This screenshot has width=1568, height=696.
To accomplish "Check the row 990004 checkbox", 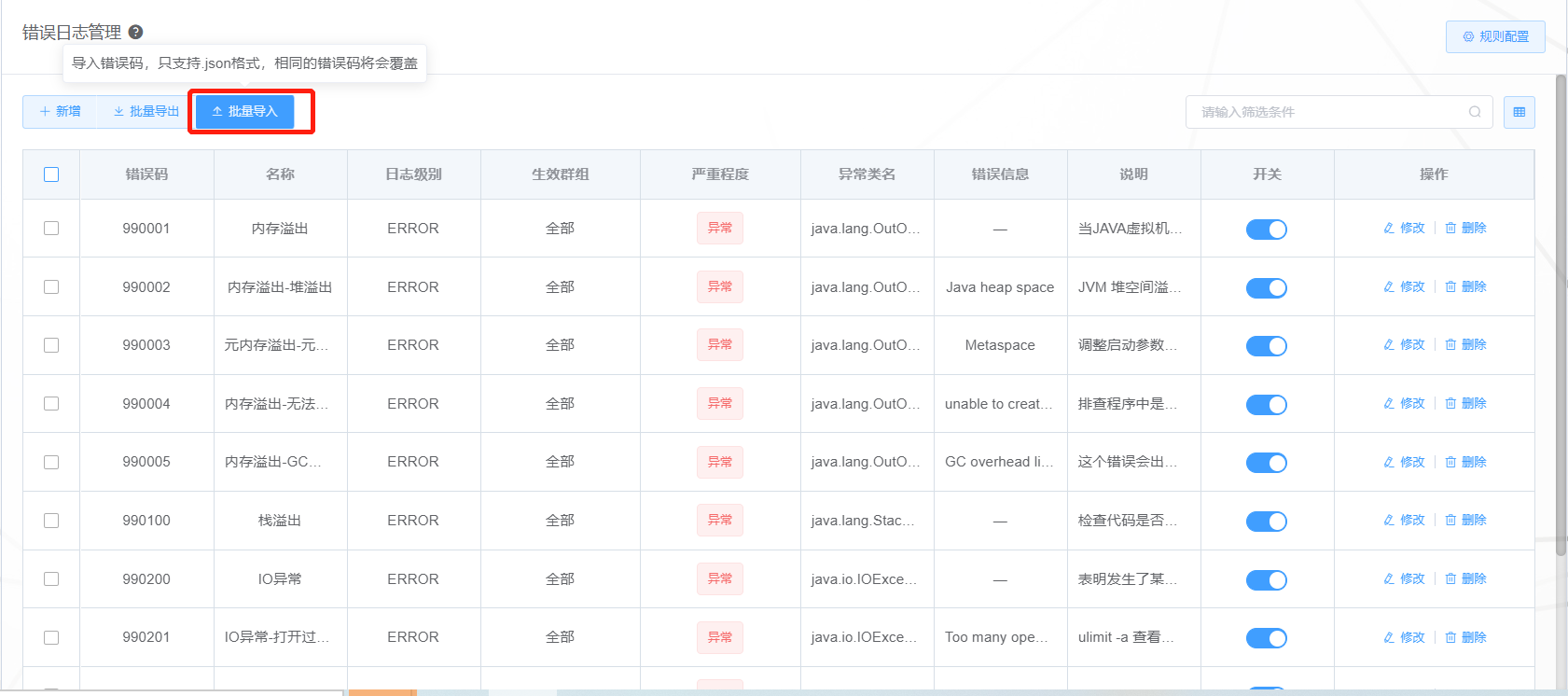I will coord(51,403).
